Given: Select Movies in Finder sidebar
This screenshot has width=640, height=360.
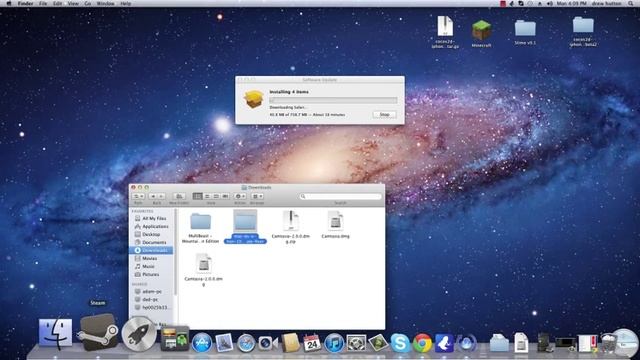Looking at the screenshot, I should [151, 258].
